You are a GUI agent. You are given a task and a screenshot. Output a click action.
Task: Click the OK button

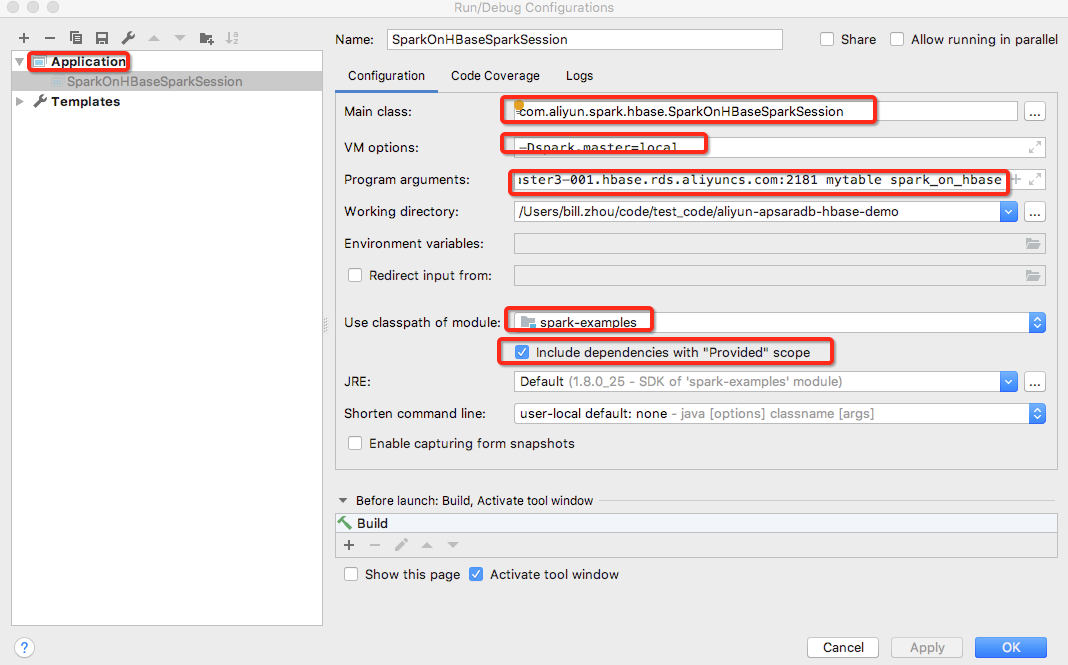(x=1010, y=647)
